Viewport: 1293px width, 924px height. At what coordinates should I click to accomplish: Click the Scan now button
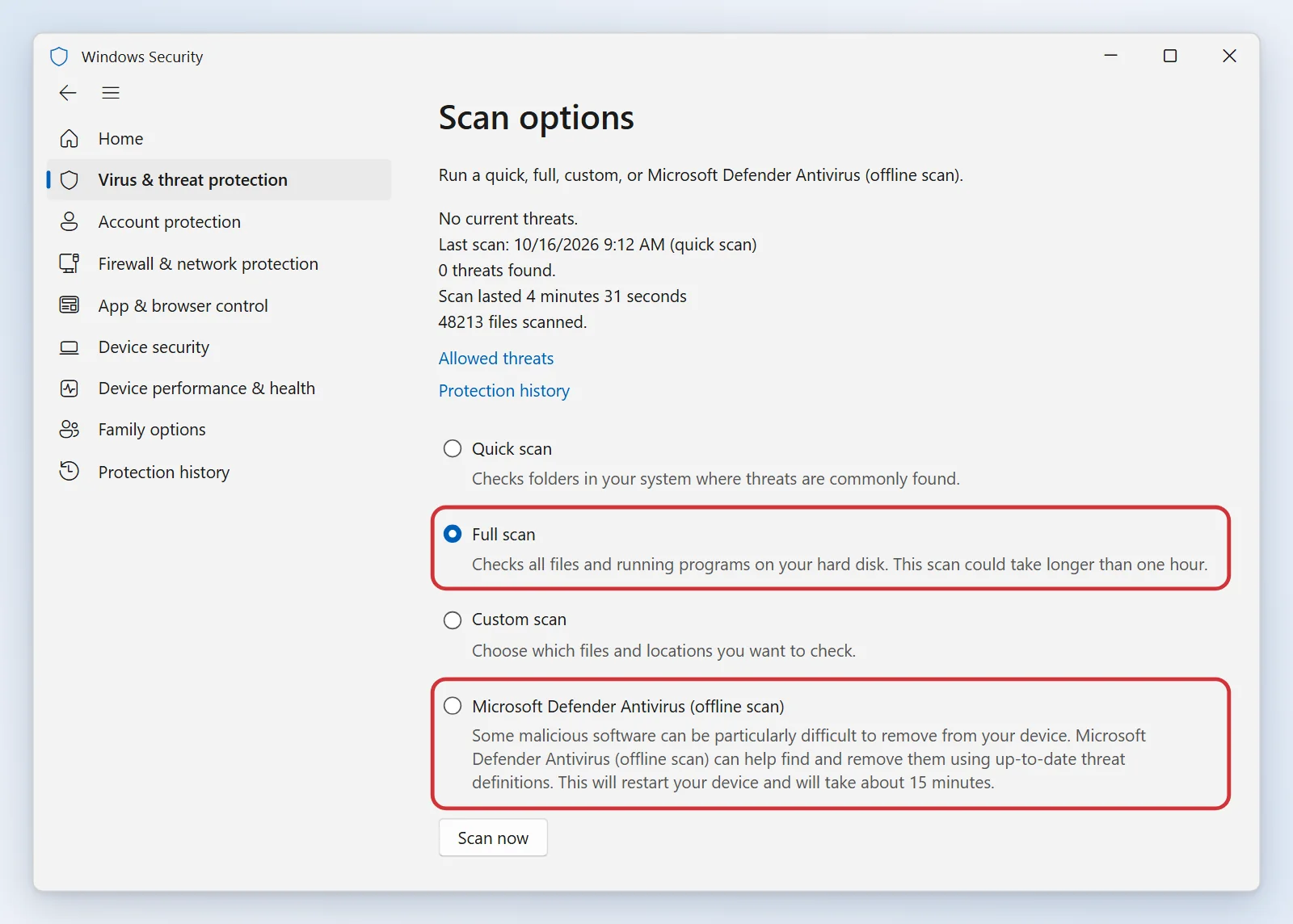click(493, 838)
